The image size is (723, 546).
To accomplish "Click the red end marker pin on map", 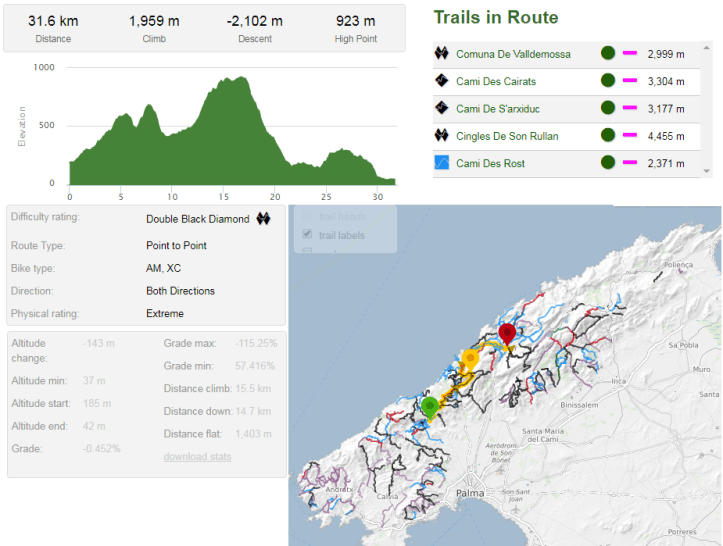I will point(507,334).
